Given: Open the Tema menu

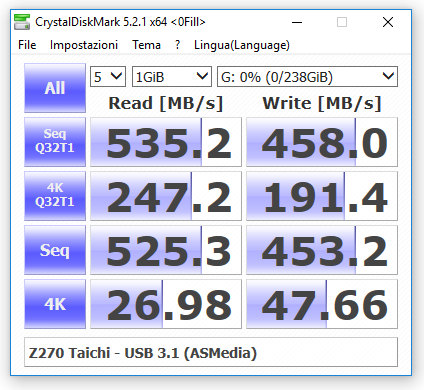Looking at the screenshot, I should coord(146,45).
